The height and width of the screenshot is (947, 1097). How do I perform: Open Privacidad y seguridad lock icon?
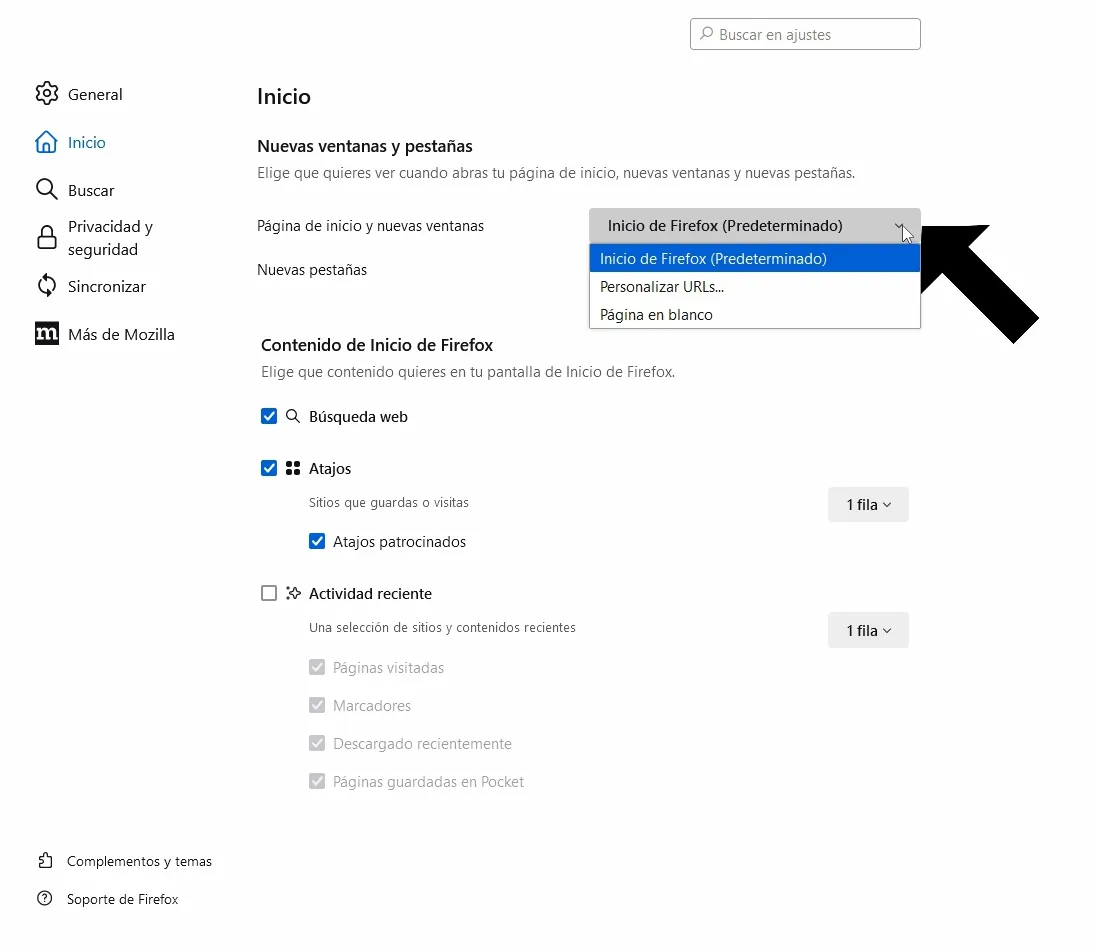(46, 238)
